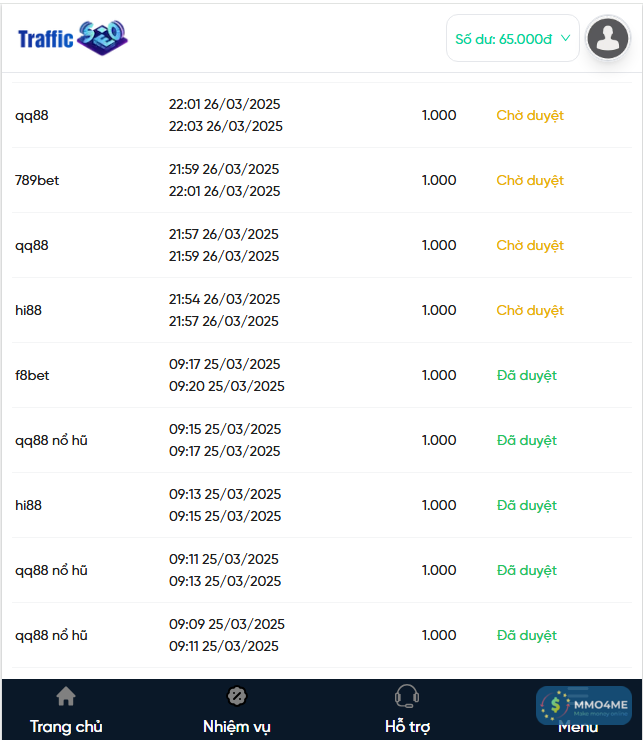Click Chờ duyệt status of 789bet row

tap(530, 180)
